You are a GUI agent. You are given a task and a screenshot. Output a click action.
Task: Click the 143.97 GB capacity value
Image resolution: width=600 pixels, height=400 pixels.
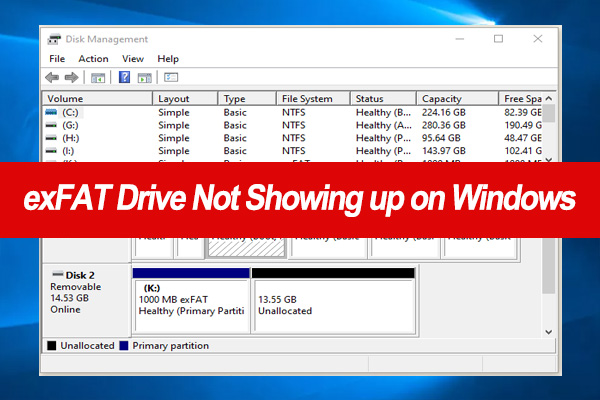point(443,151)
